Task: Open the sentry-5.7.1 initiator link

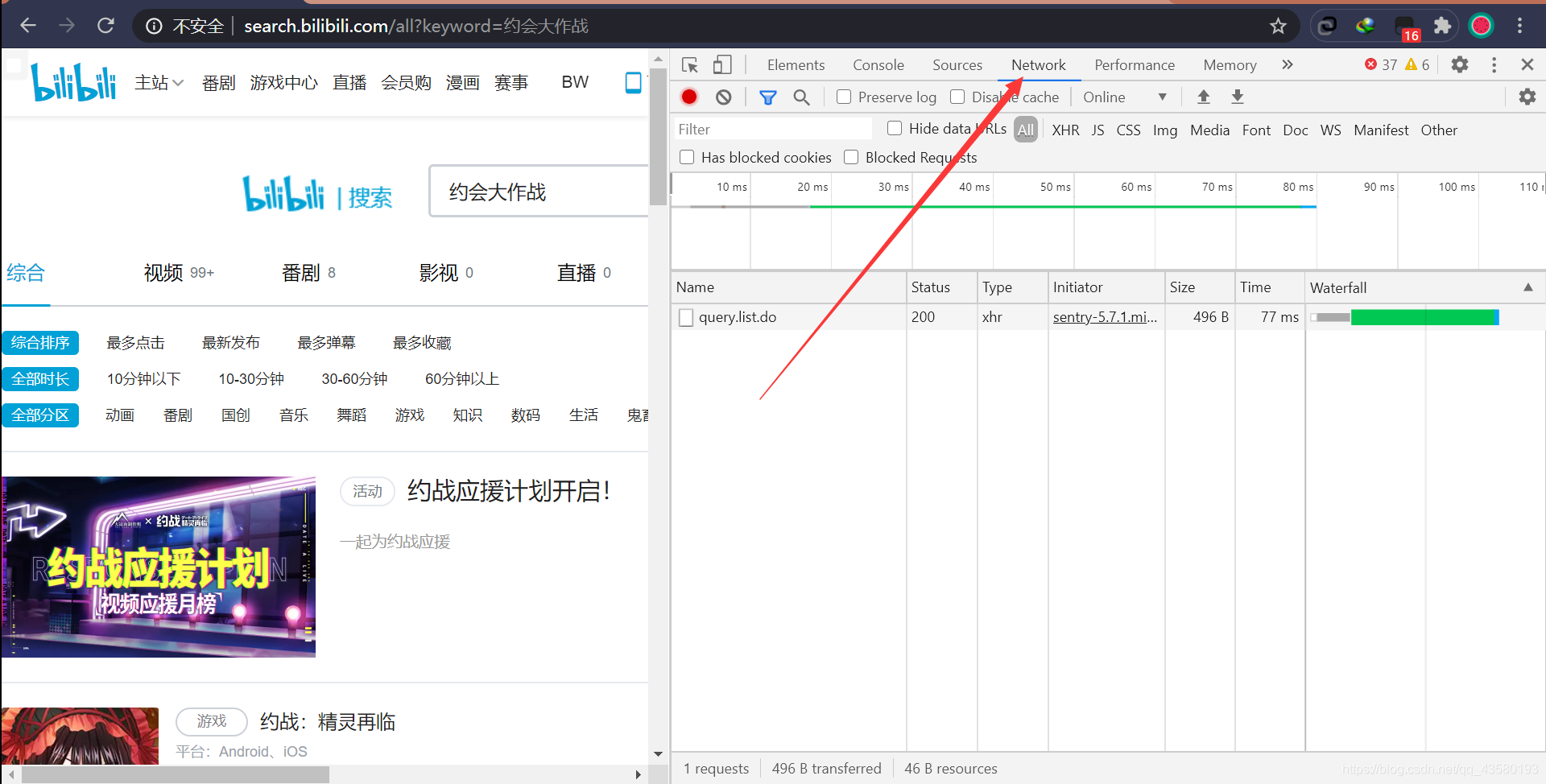Action: [1105, 317]
